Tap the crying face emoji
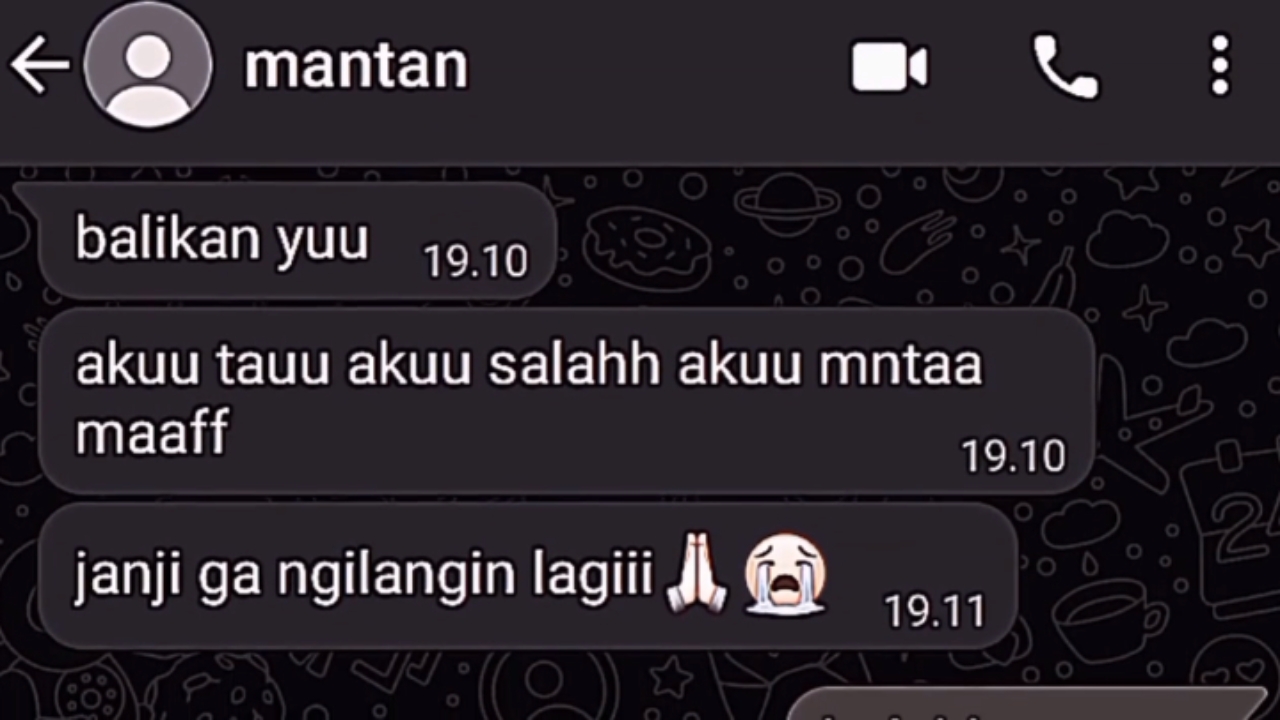The height and width of the screenshot is (720, 1280). tap(785, 573)
